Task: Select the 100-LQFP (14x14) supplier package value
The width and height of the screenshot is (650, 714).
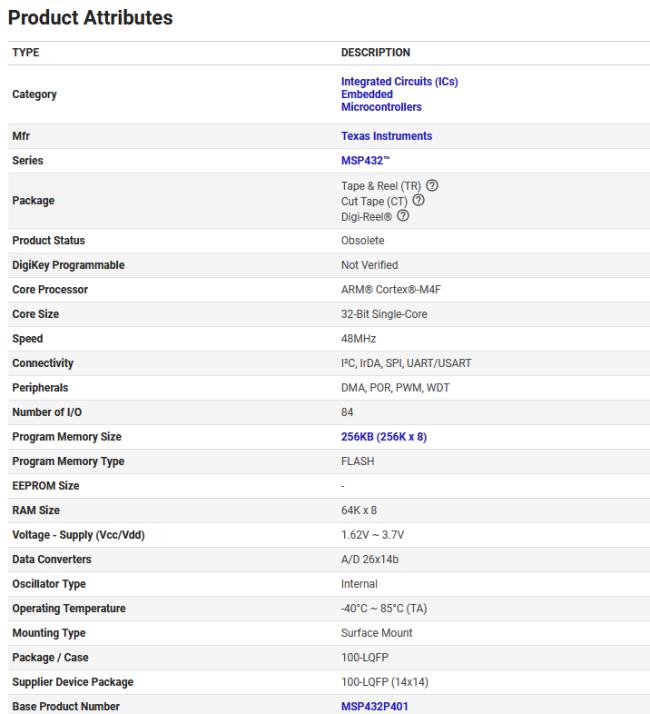Action: [x=386, y=682]
